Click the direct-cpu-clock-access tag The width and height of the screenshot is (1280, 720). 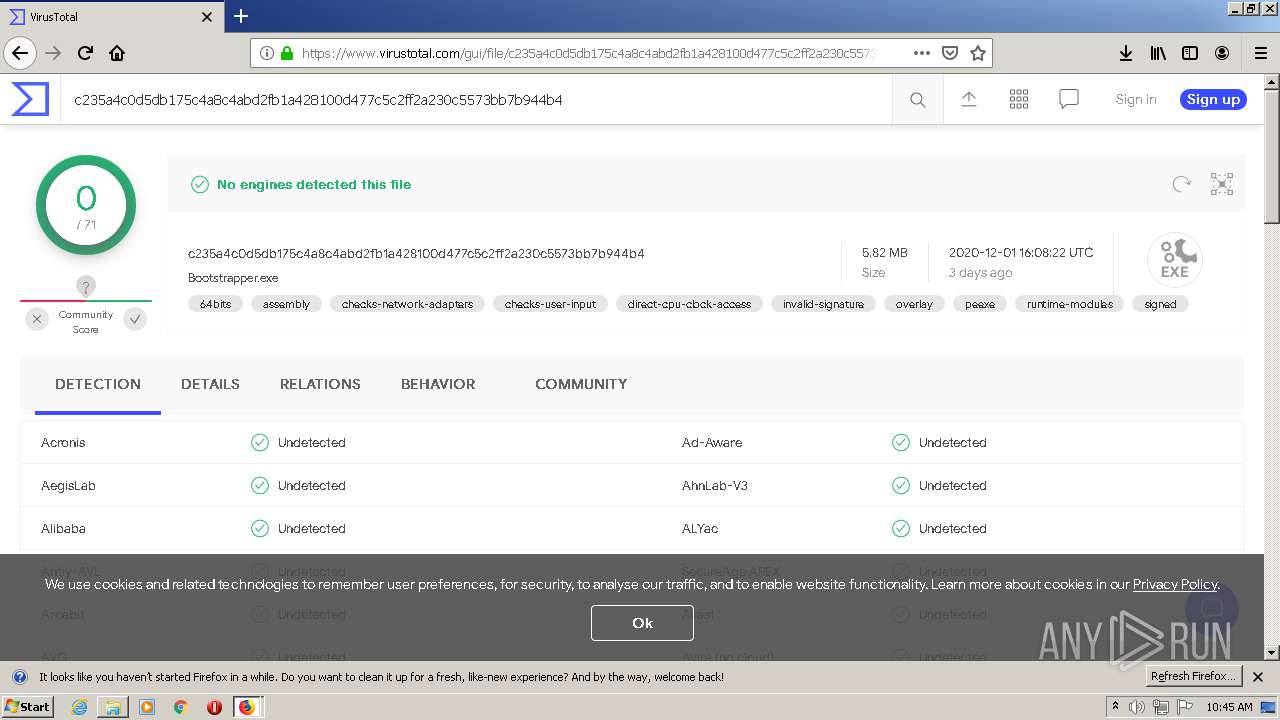click(689, 304)
